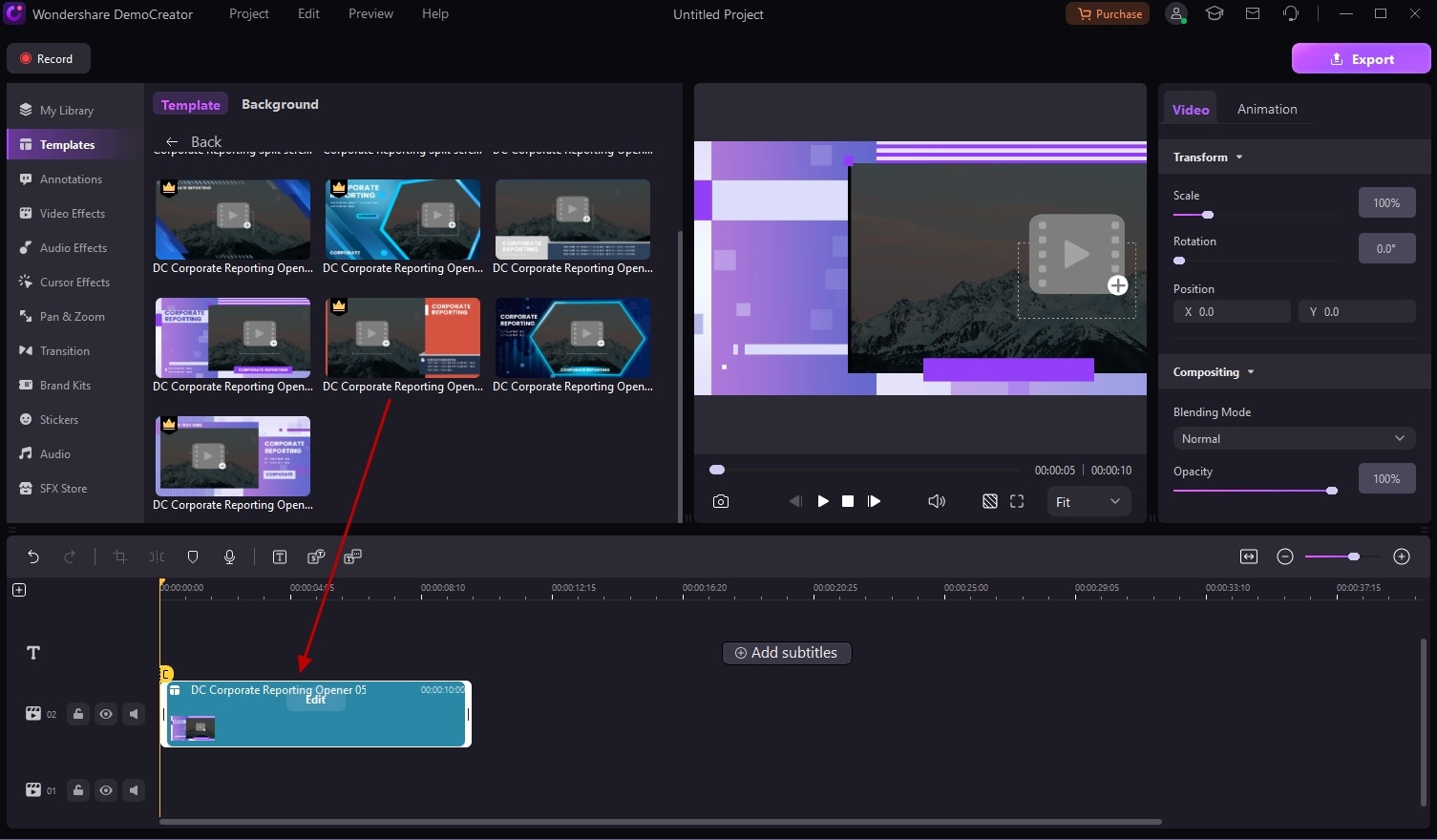Zoom in timeline with plus icon
This screenshot has height=840, width=1437.
[x=1402, y=556]
